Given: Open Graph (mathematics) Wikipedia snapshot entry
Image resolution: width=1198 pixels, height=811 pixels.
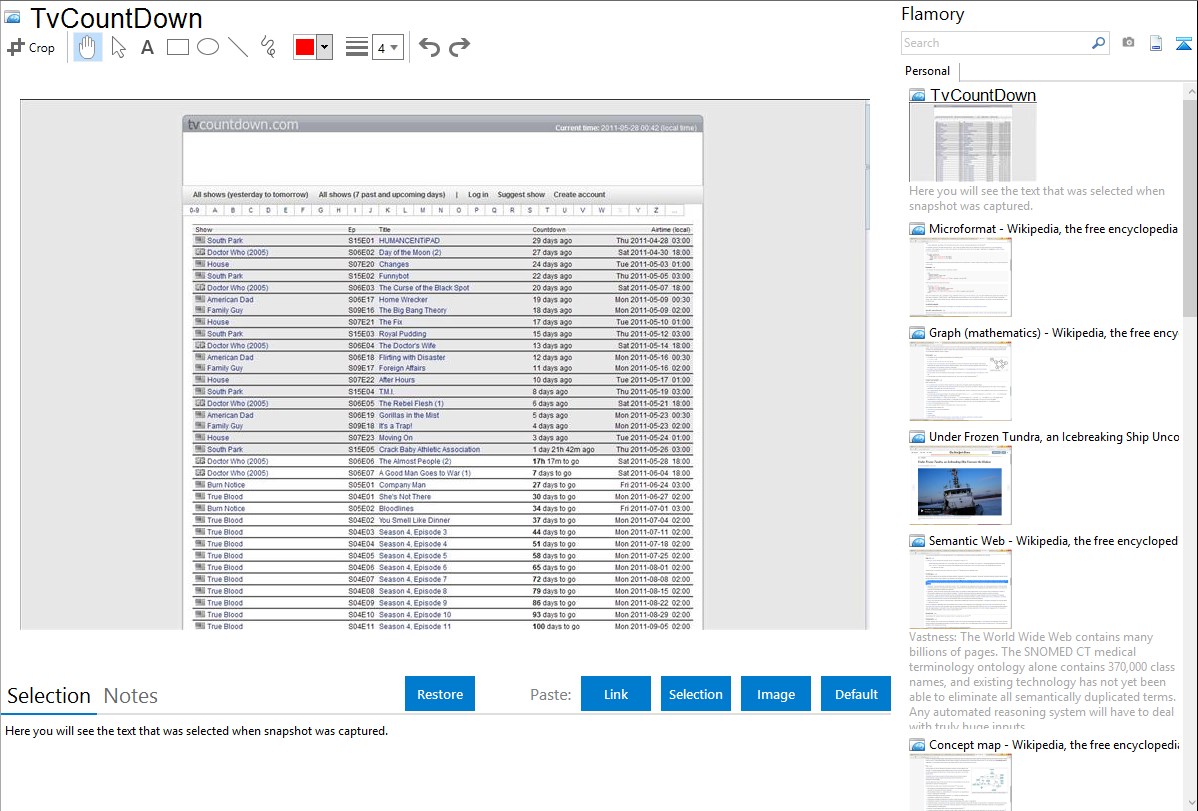Looking at the screenshot, I should click(x=1053, y=333).
